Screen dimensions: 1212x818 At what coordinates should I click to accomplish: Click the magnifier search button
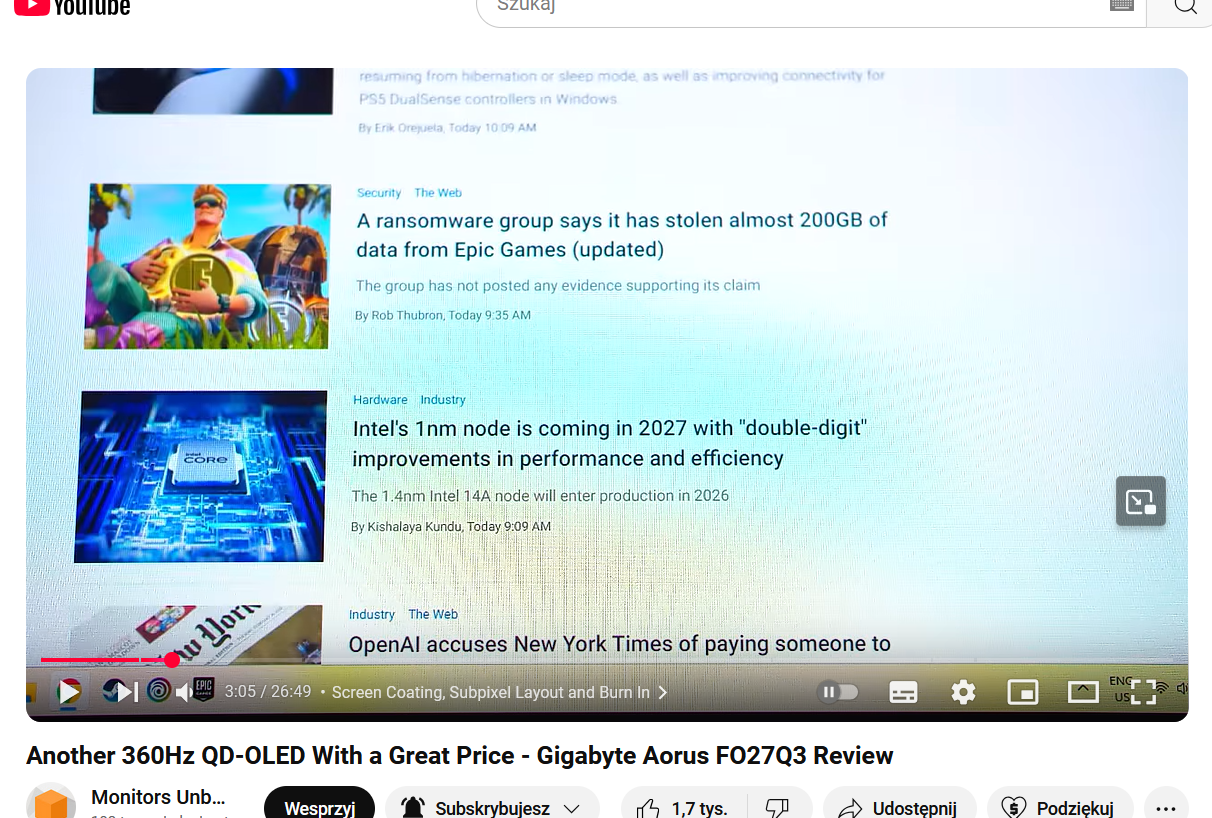[1185, 7]
